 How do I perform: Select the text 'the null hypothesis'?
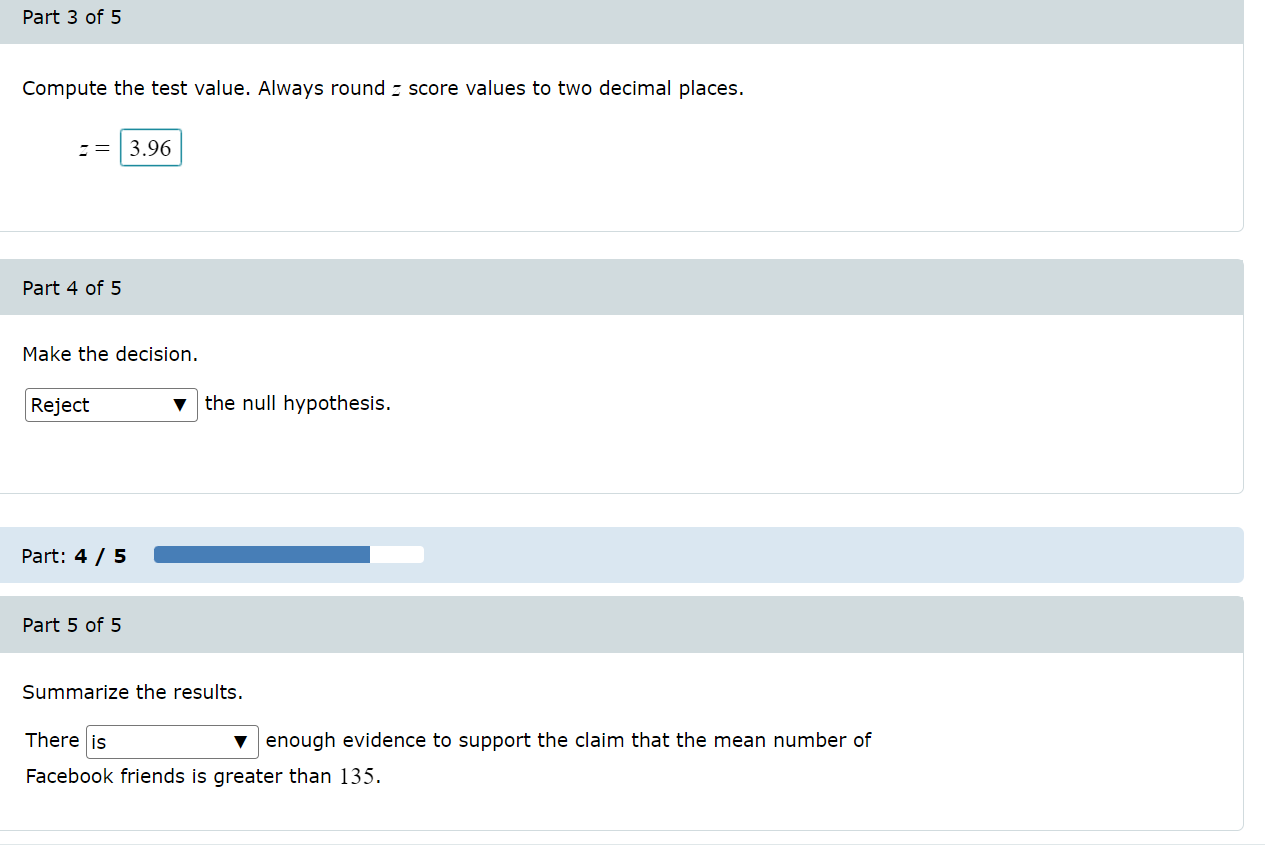[x=297, y=403]
